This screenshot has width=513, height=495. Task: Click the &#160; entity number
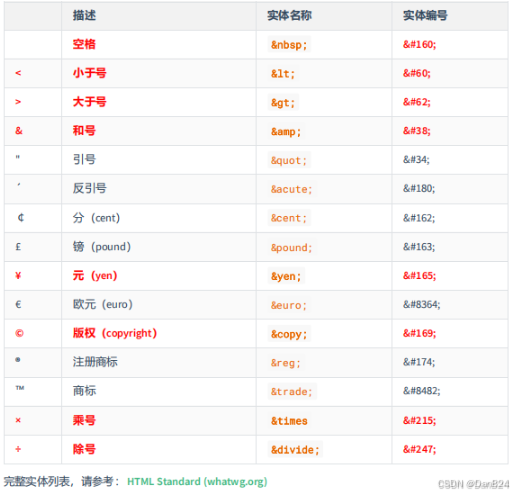coord(419,44)
